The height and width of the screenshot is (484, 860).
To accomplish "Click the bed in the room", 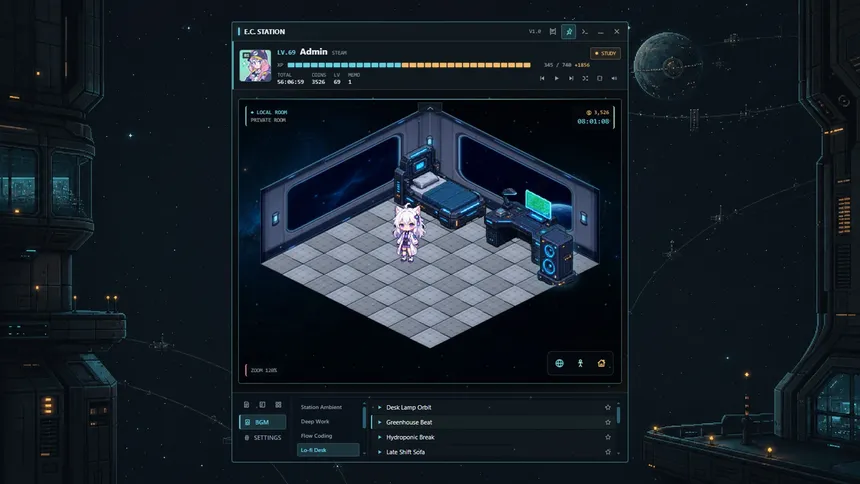I will 439,189.
